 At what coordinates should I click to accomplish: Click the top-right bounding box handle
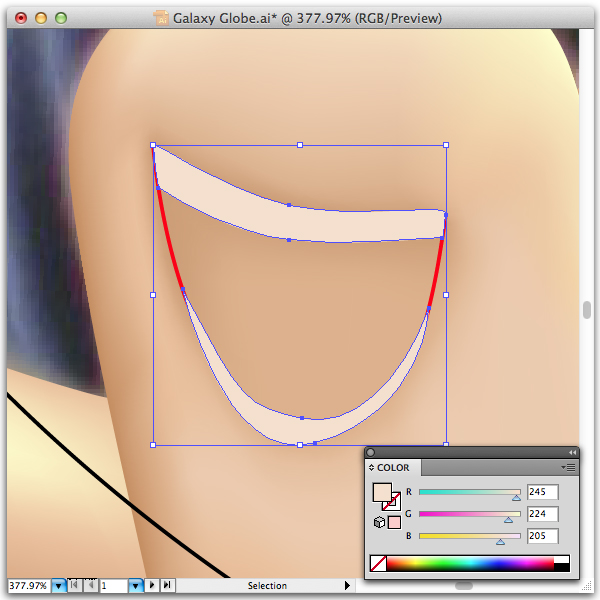coord(446,145)
